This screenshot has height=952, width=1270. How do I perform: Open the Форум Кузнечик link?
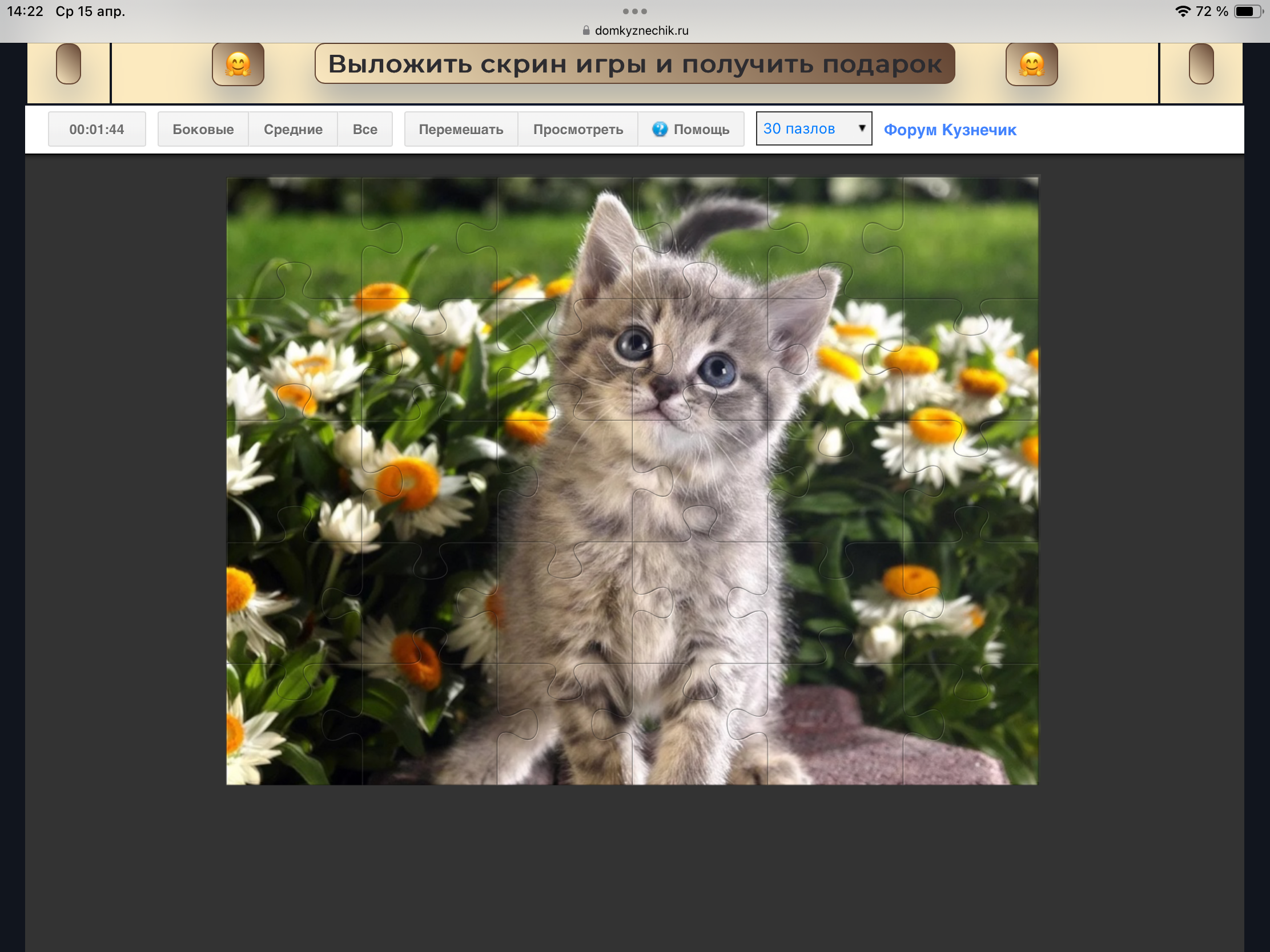coord(950,130)
